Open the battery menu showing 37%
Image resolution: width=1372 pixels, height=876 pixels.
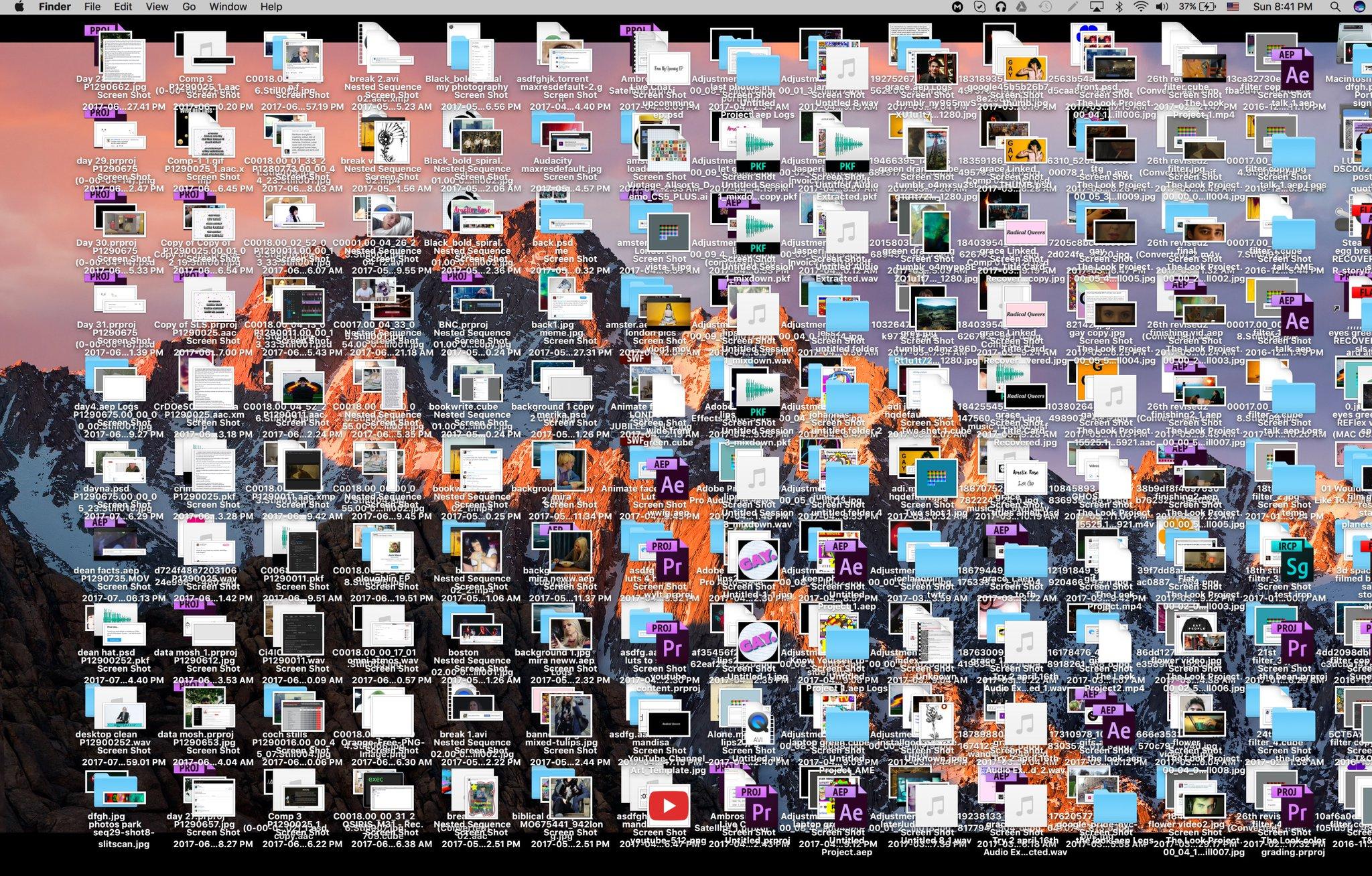1196,6
